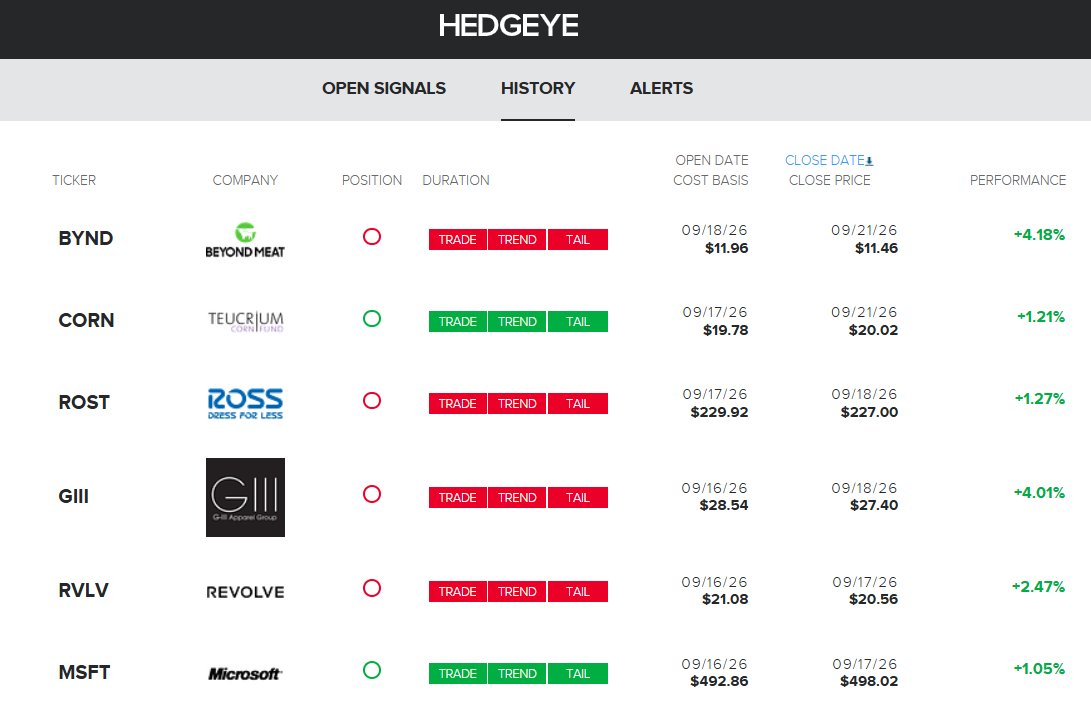The image size is (1091, 710).
Task: Click the MSFT ticker symbol
Action: 84,672
